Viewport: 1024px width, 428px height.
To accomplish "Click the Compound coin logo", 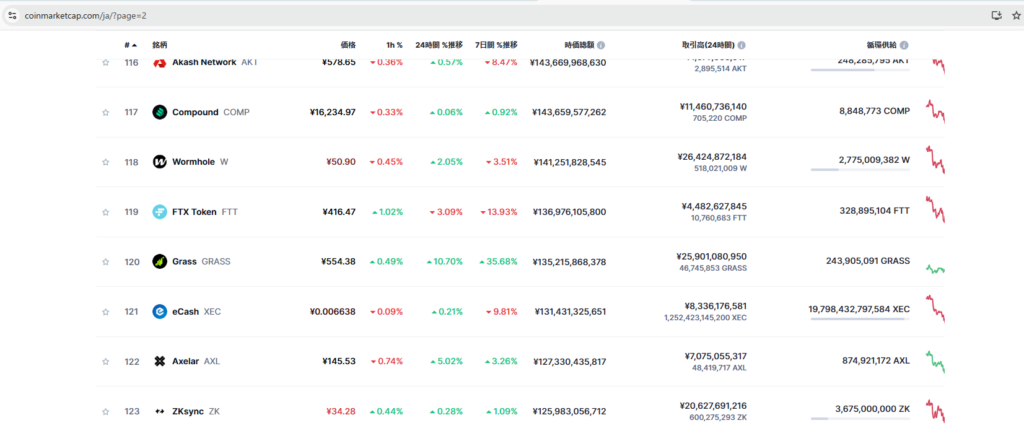I will 159,112.
